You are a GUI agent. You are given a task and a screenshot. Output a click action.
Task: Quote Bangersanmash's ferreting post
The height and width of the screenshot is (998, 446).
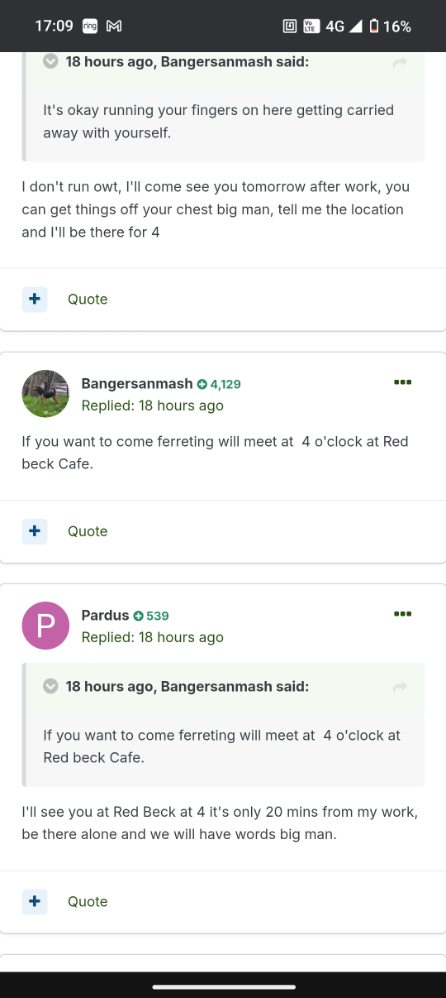(x=88, y=531)
